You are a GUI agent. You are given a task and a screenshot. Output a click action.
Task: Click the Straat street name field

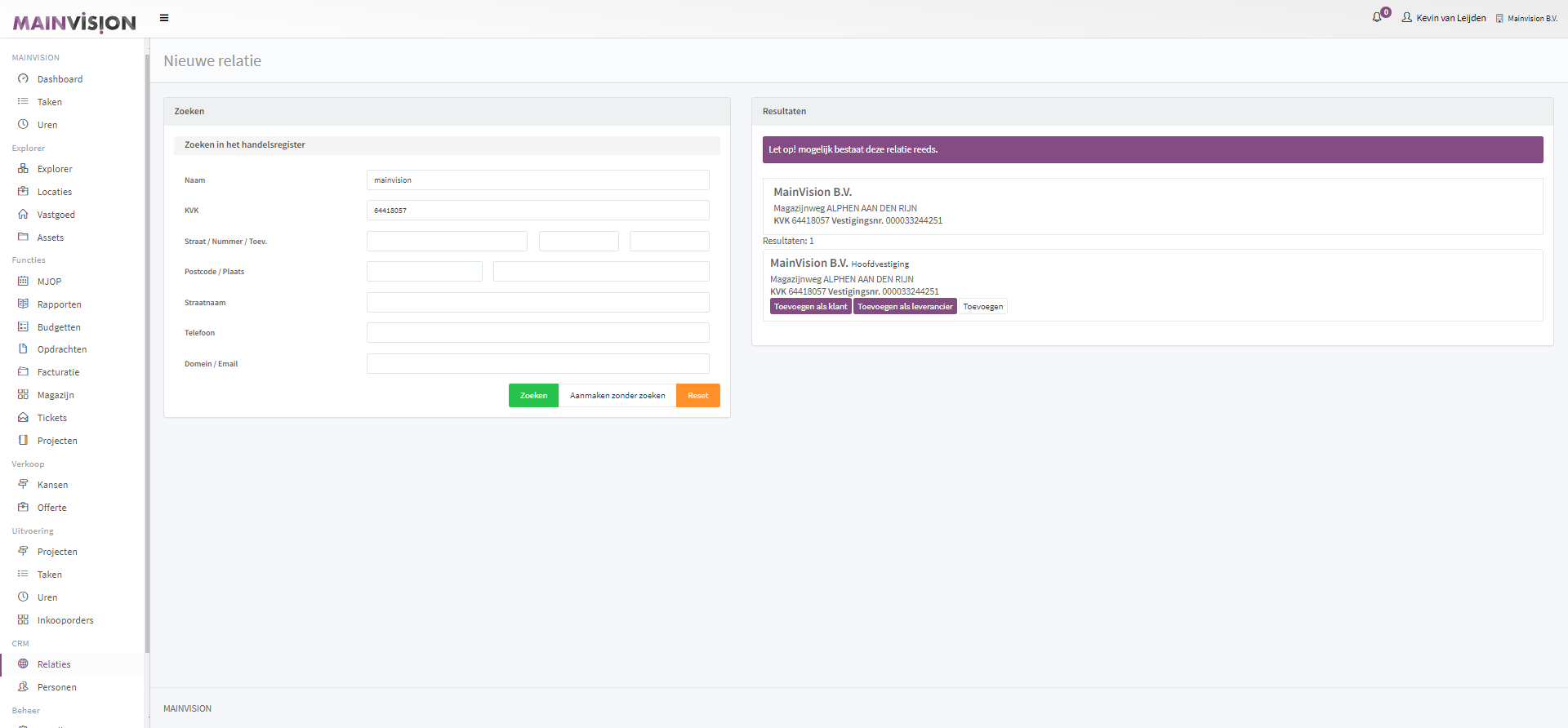coord(447,242)
